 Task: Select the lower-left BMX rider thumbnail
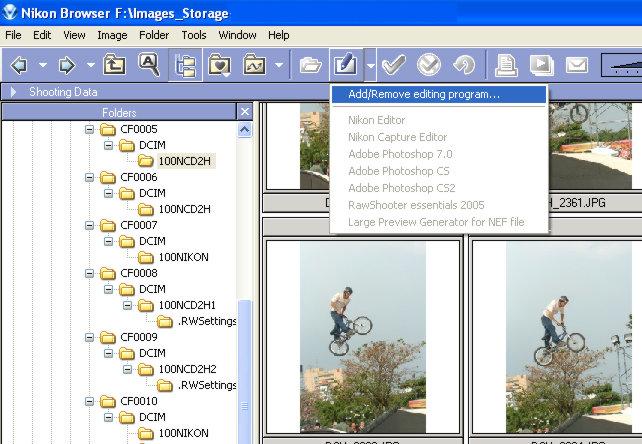click(363, 337)
